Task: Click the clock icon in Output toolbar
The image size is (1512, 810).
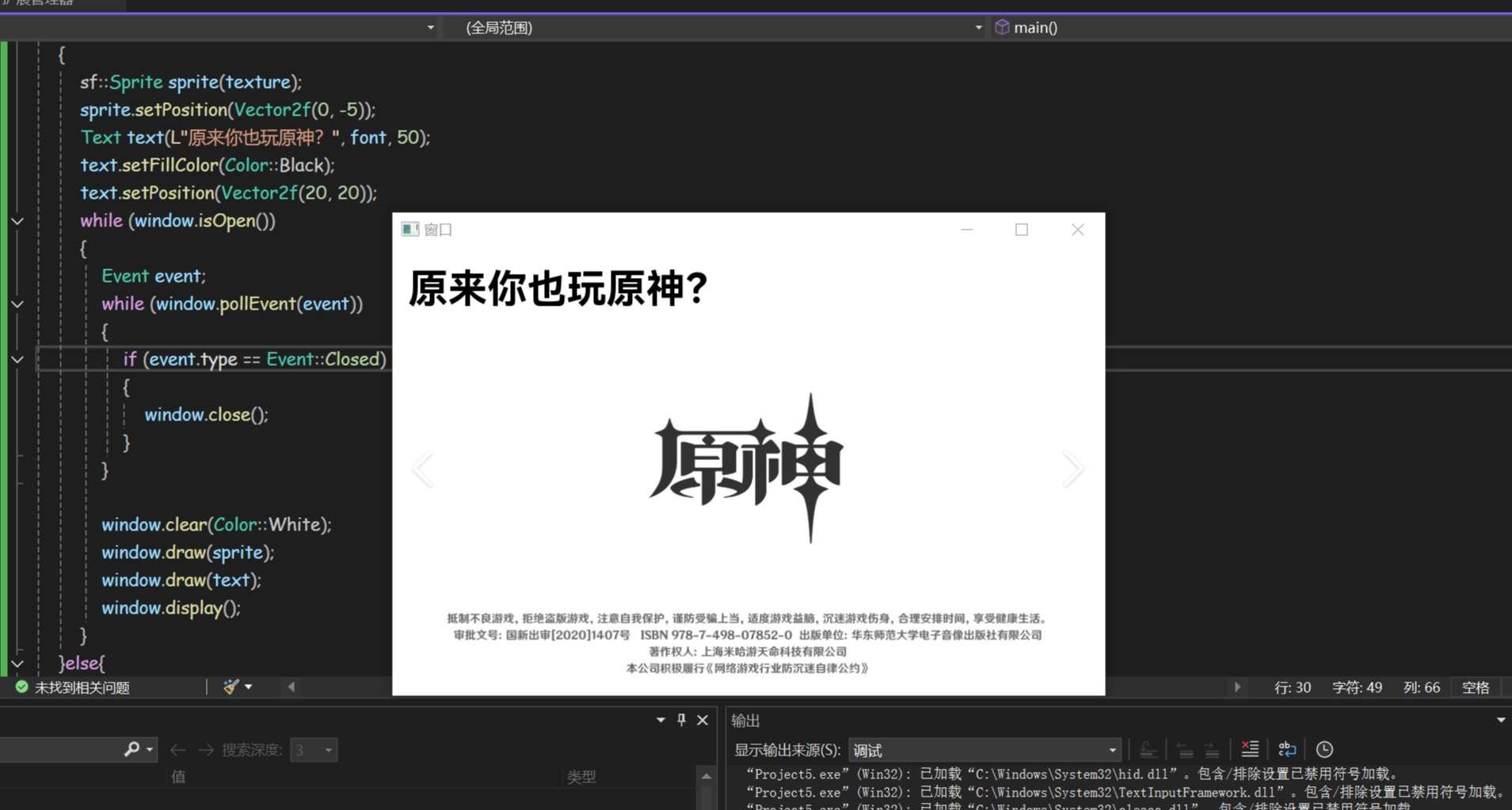Action: pos(1324,749)
